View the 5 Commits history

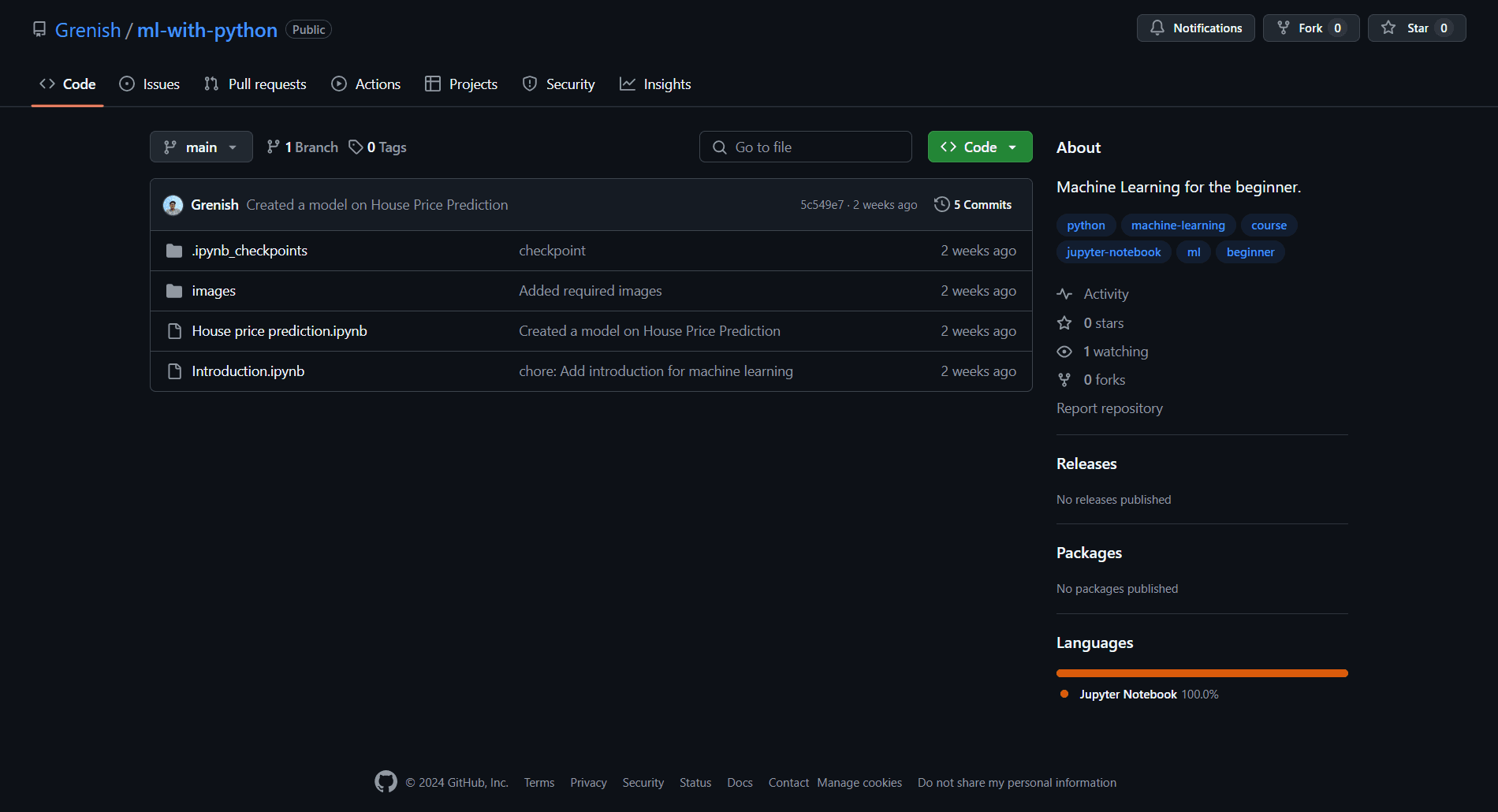coord(973,205)
